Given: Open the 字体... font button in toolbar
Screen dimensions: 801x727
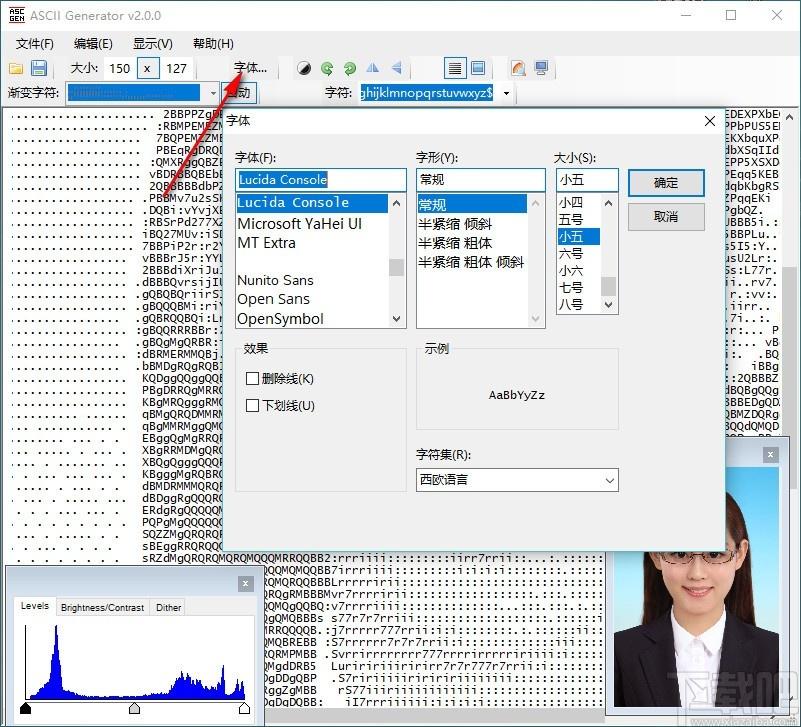Looking at the screenshot, I should (250, 68).
